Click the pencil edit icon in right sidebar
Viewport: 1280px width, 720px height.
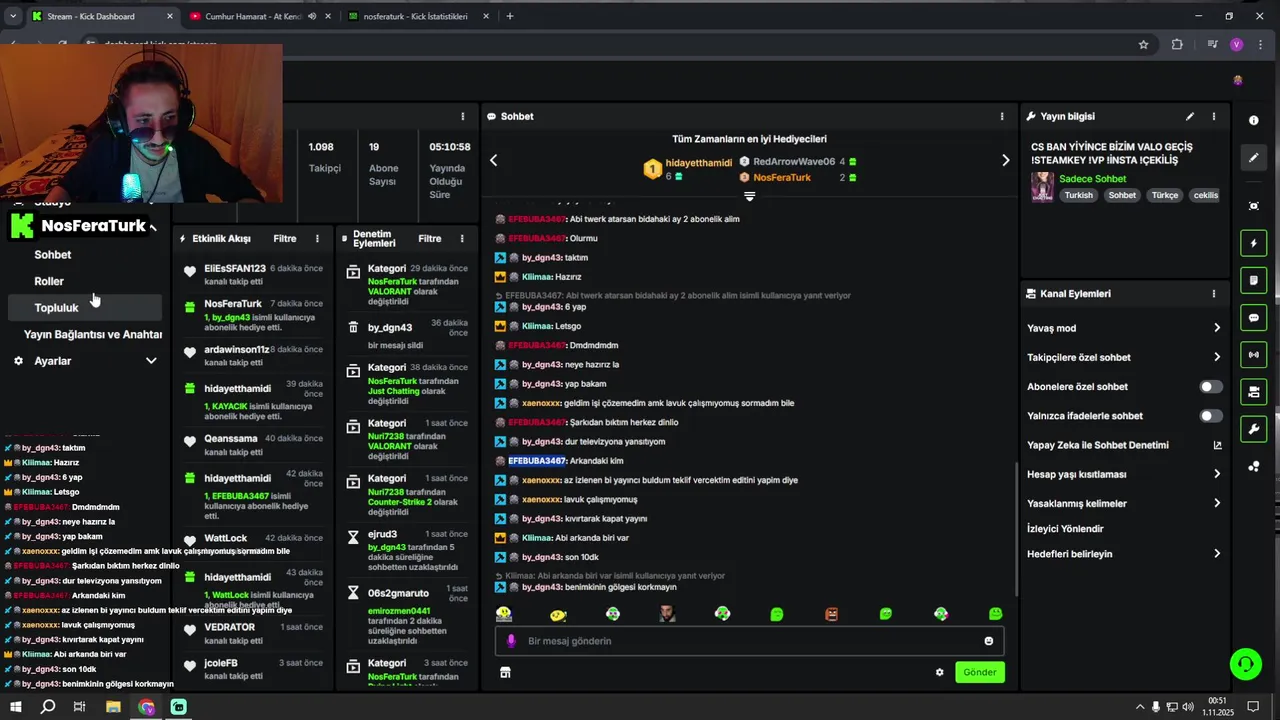1253,158
